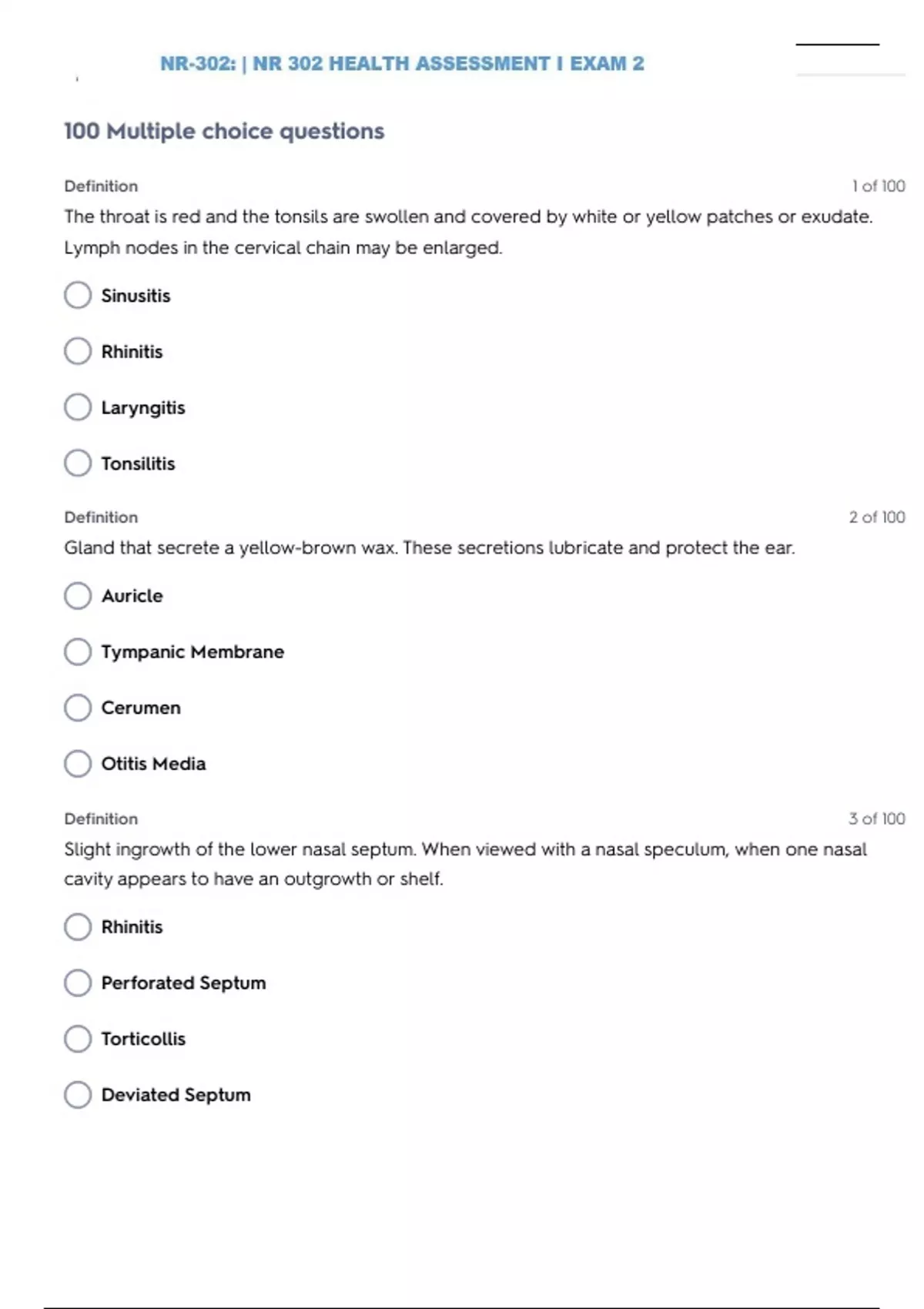This screenshot has width=924, height=1309.
Task: Select the Sinusitis answer option
Action: 78,295
